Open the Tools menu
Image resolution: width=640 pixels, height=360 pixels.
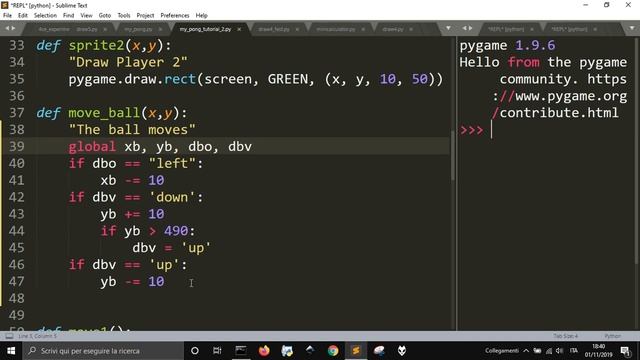coord(124,16)
